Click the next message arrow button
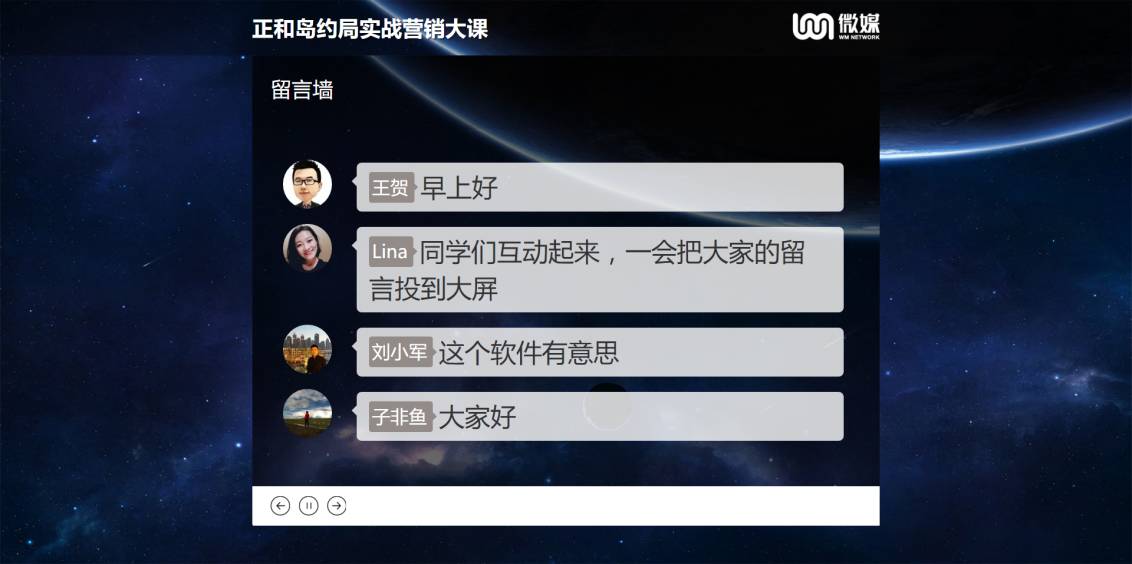This screenshot has height=564, width=1132. [x=336, y=506]
